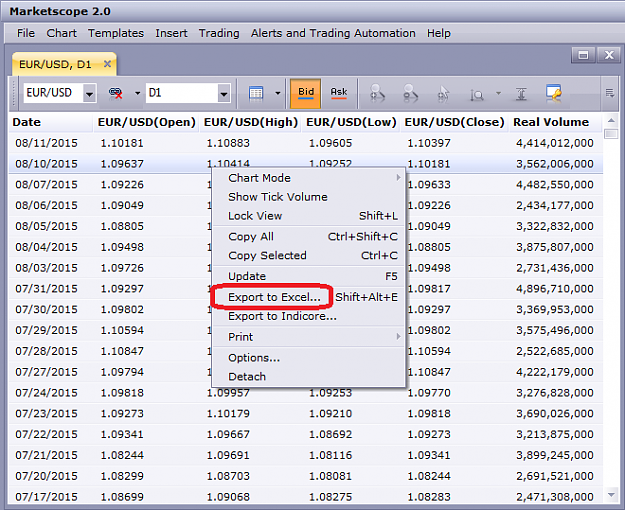Click the table view mode icon

(256, 93)
